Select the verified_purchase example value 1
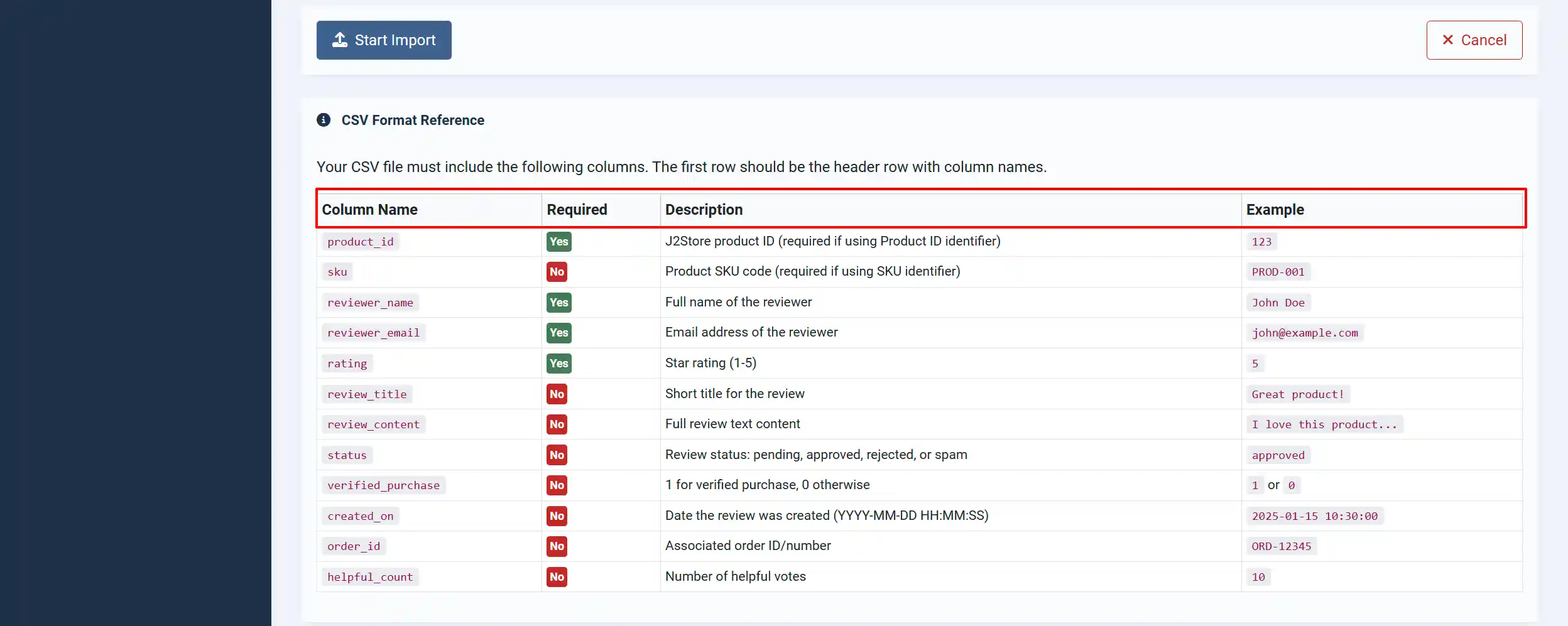The height and width of the screenshot is (626, 1568). (1255, 485)
